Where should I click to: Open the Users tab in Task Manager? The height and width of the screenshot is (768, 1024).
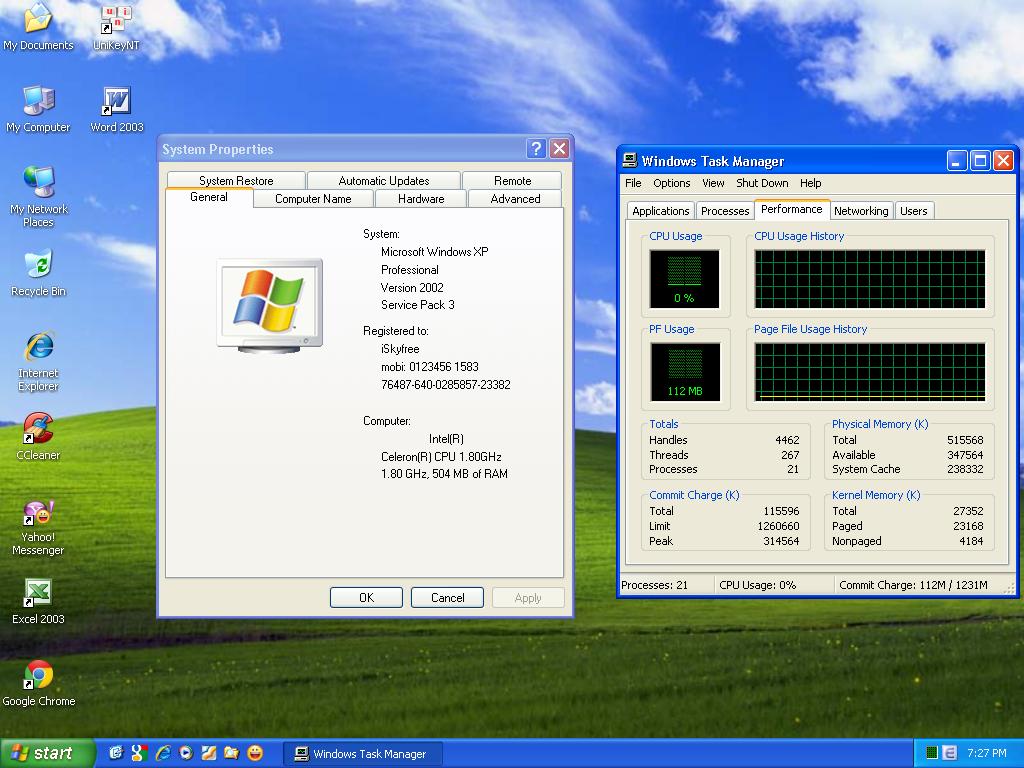click(914, 211)
